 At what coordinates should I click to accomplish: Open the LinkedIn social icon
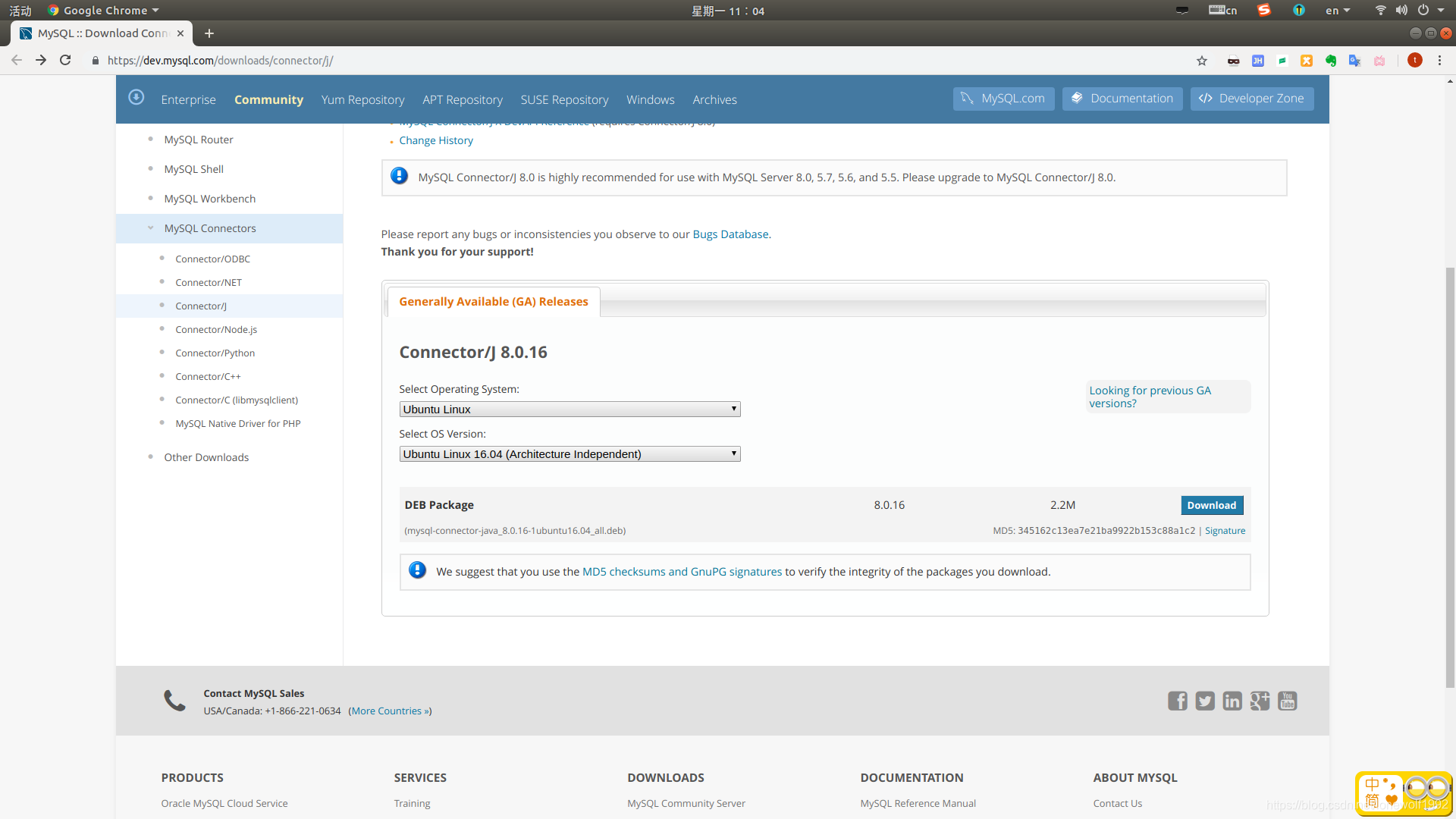pos(1232,701)
